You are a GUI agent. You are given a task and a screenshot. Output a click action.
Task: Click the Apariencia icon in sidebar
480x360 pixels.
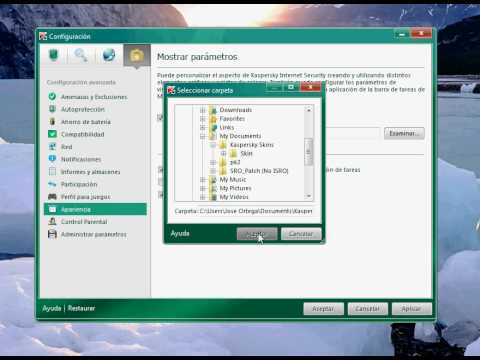click(x=52, y=209)
